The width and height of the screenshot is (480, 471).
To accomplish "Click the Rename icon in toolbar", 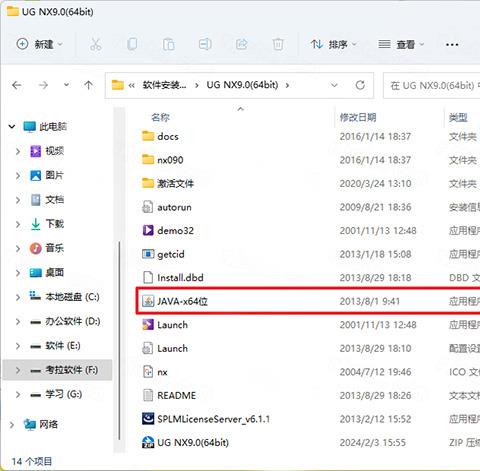I will point(205,44).
